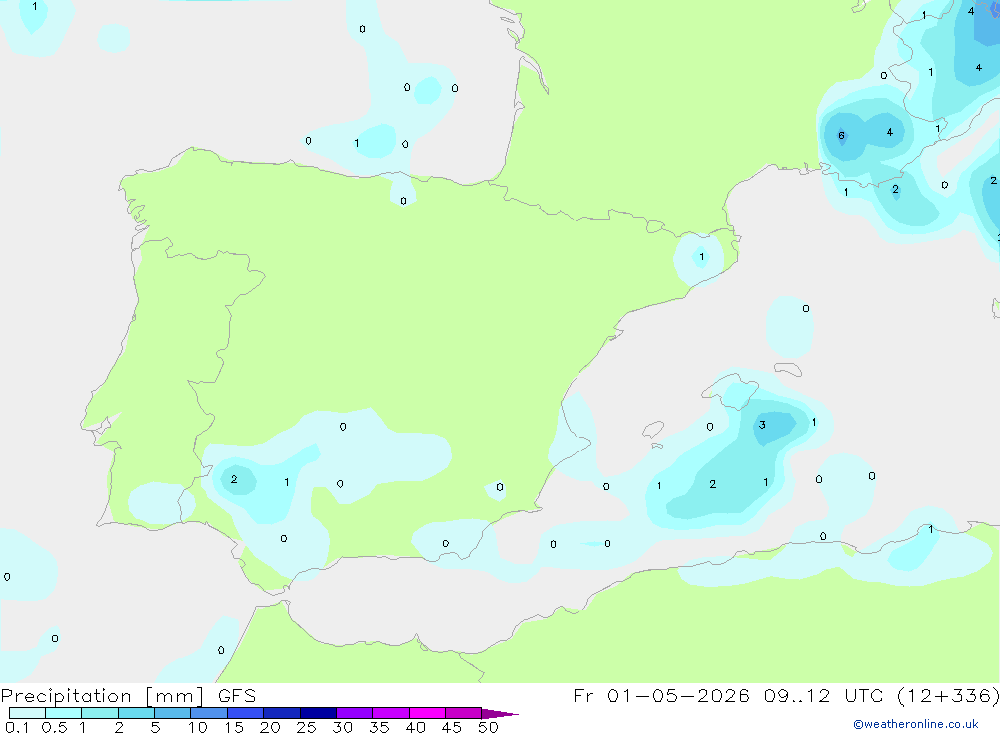Click the 'GFS' model label
Image resolution: width=1000 pixels, height=733 pixels.
[237, 696]
